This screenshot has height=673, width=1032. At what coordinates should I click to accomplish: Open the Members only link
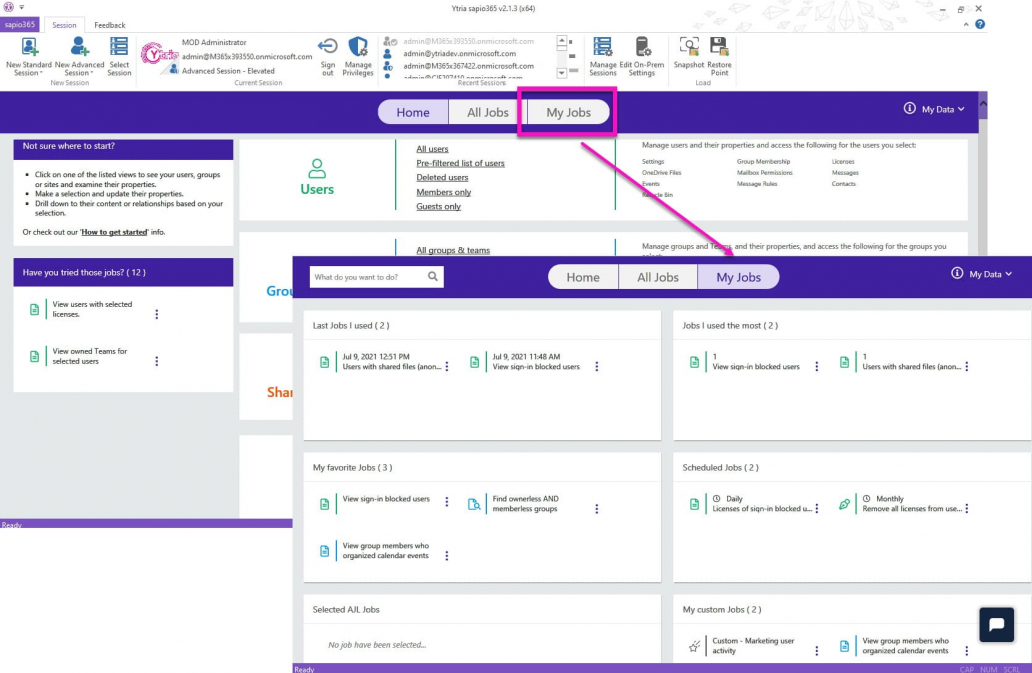click(x=444, y=192)
